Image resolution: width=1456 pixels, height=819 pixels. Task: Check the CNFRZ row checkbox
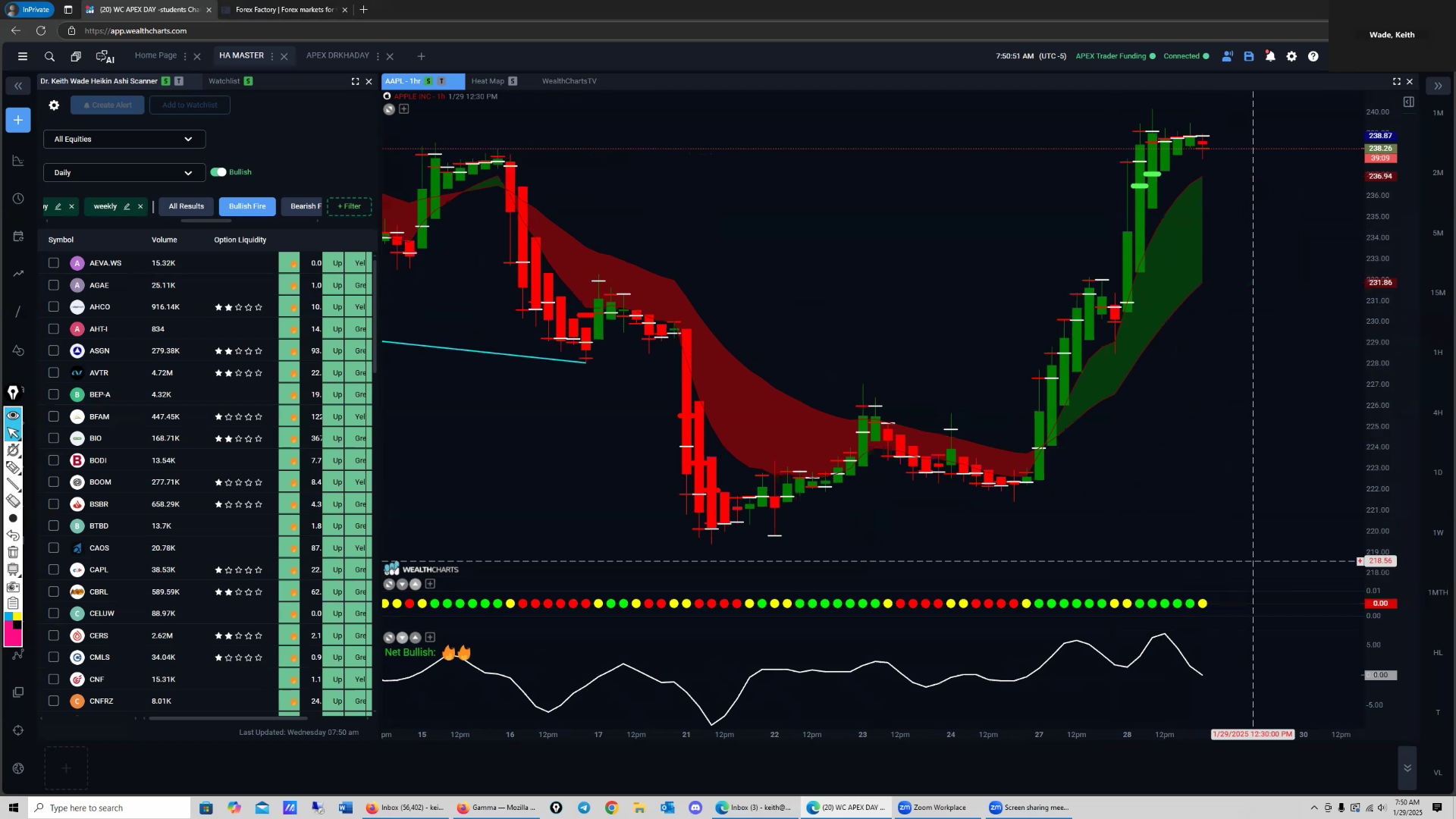coord(53,701)
